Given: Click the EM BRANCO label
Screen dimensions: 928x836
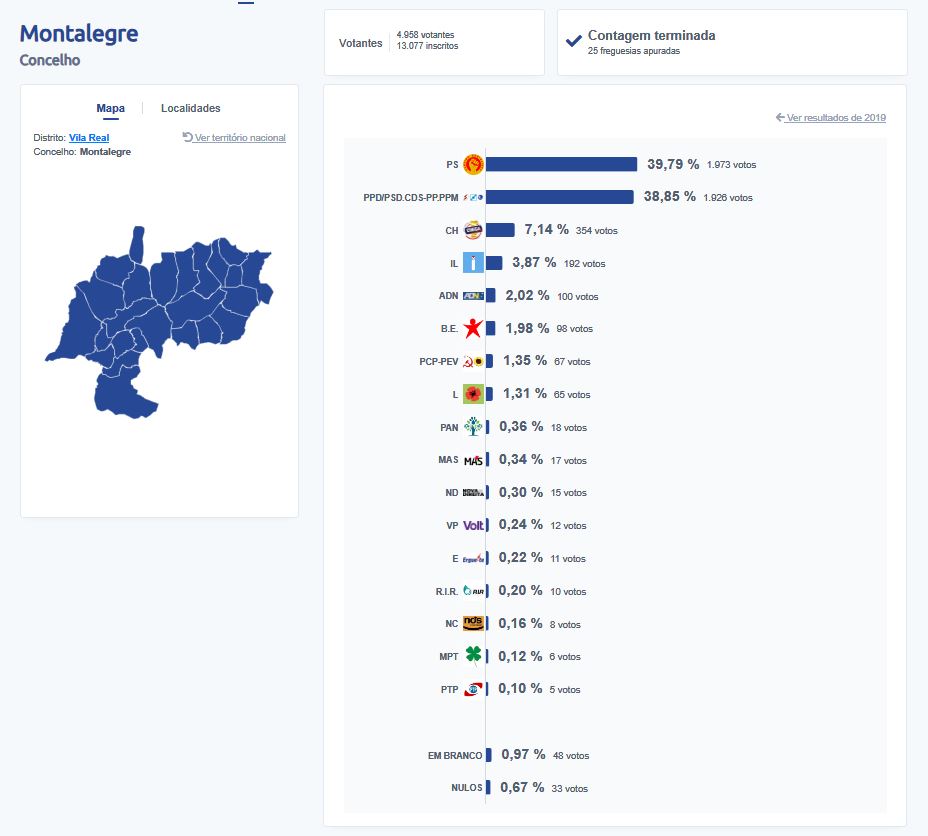Looking at the screenshot, I should click(x=455, y=756).
